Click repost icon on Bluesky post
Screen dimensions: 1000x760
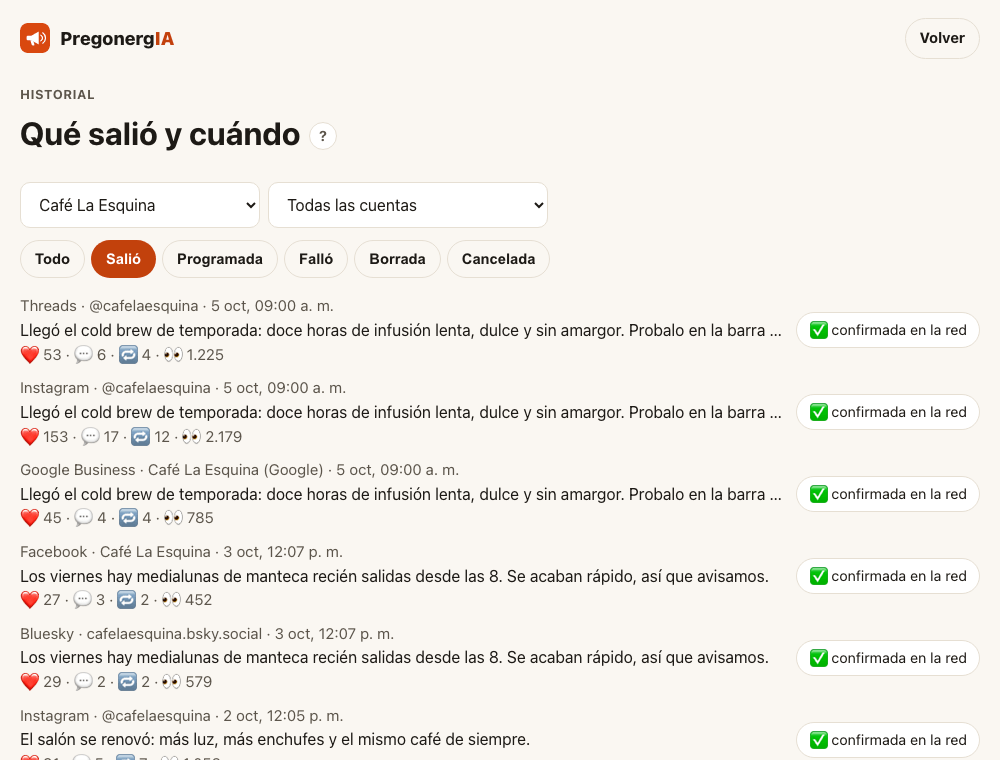[128, 682]
